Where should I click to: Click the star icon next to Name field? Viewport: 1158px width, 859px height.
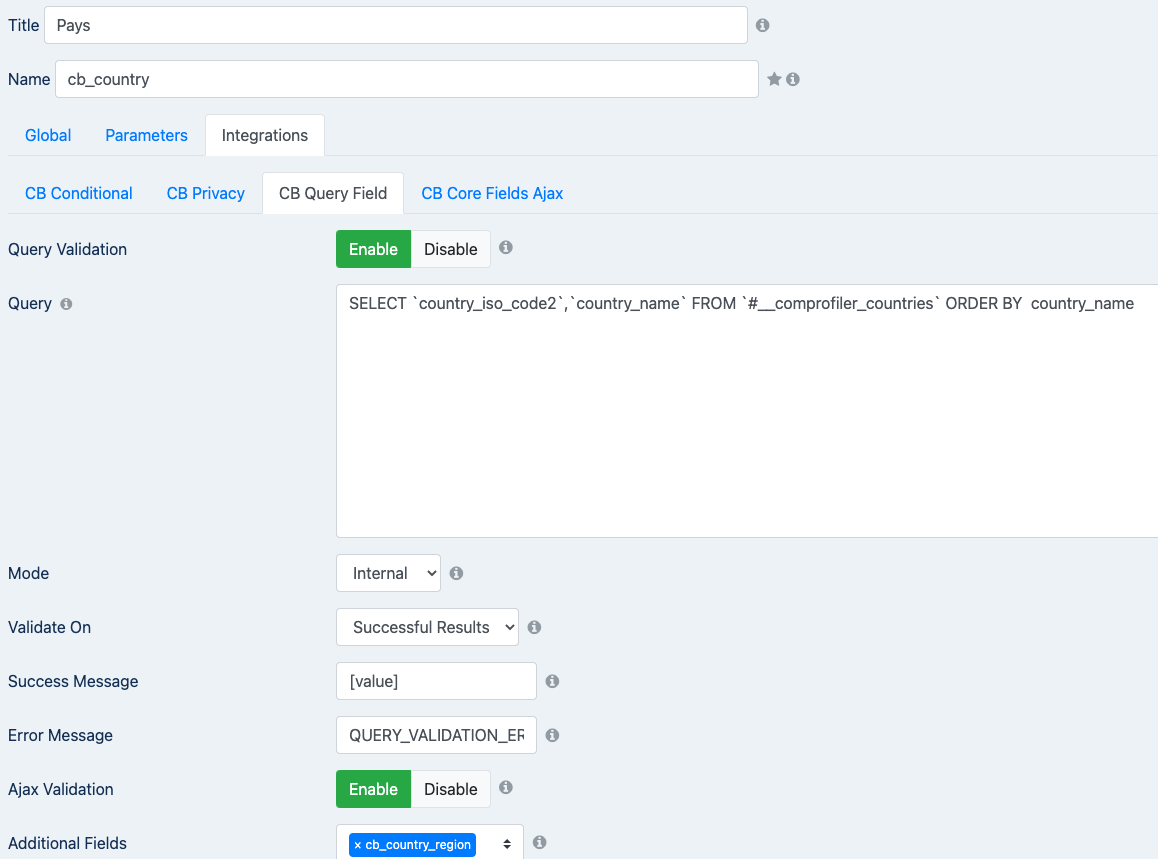[774, 79]
